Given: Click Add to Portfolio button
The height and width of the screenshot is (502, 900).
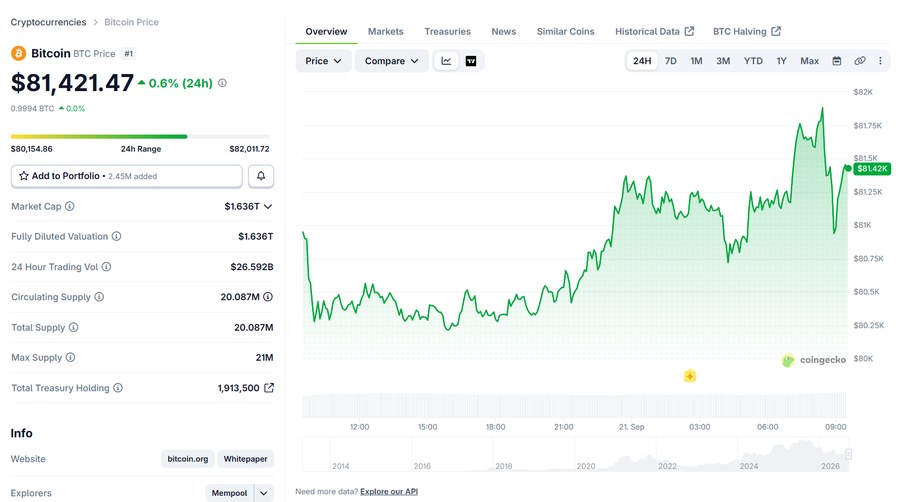Looking at the screenshot, I should pos(127,176).
